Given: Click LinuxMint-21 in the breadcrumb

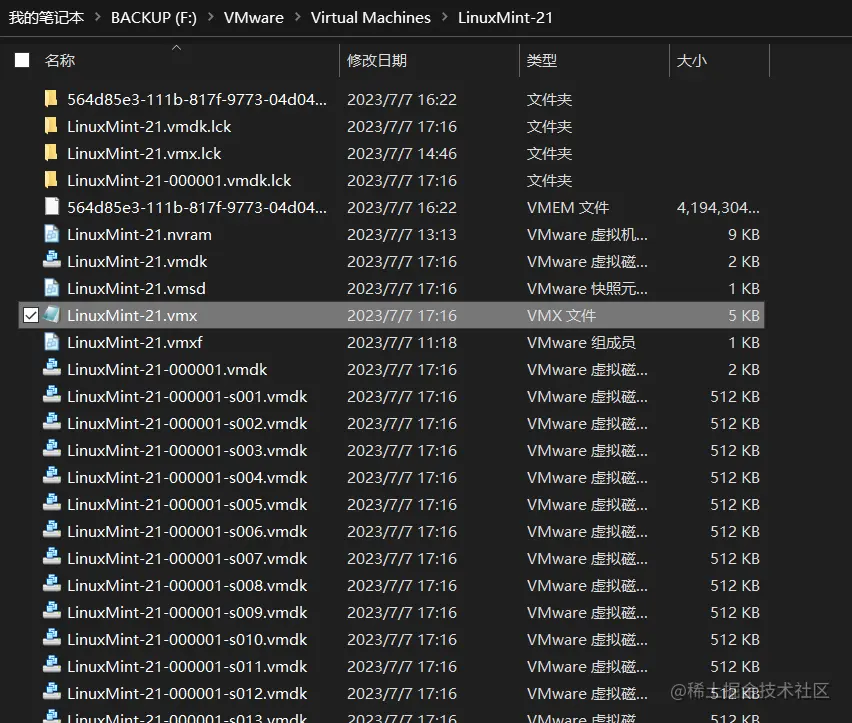Looking at the screenshot, I should [x=505, y=17].
